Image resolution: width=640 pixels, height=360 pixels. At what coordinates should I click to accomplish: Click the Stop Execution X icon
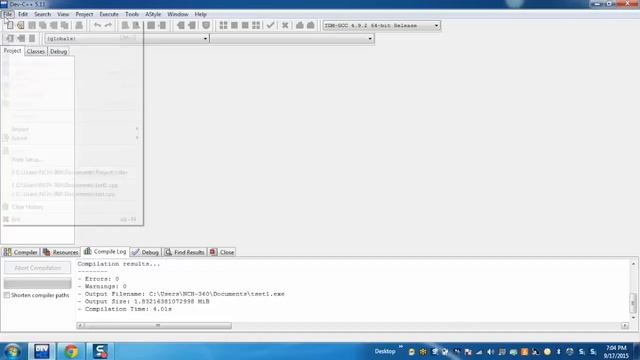point(285,25)
